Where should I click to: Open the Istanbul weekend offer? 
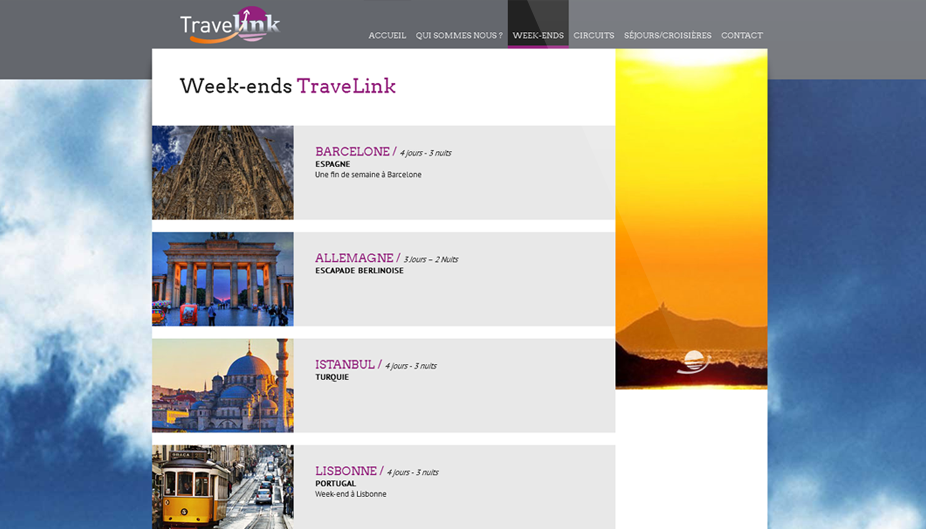345,364
